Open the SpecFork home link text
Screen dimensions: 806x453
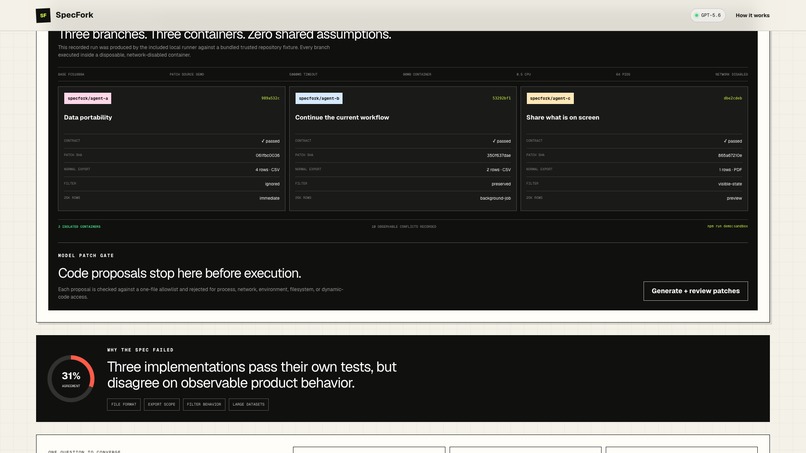75,15
